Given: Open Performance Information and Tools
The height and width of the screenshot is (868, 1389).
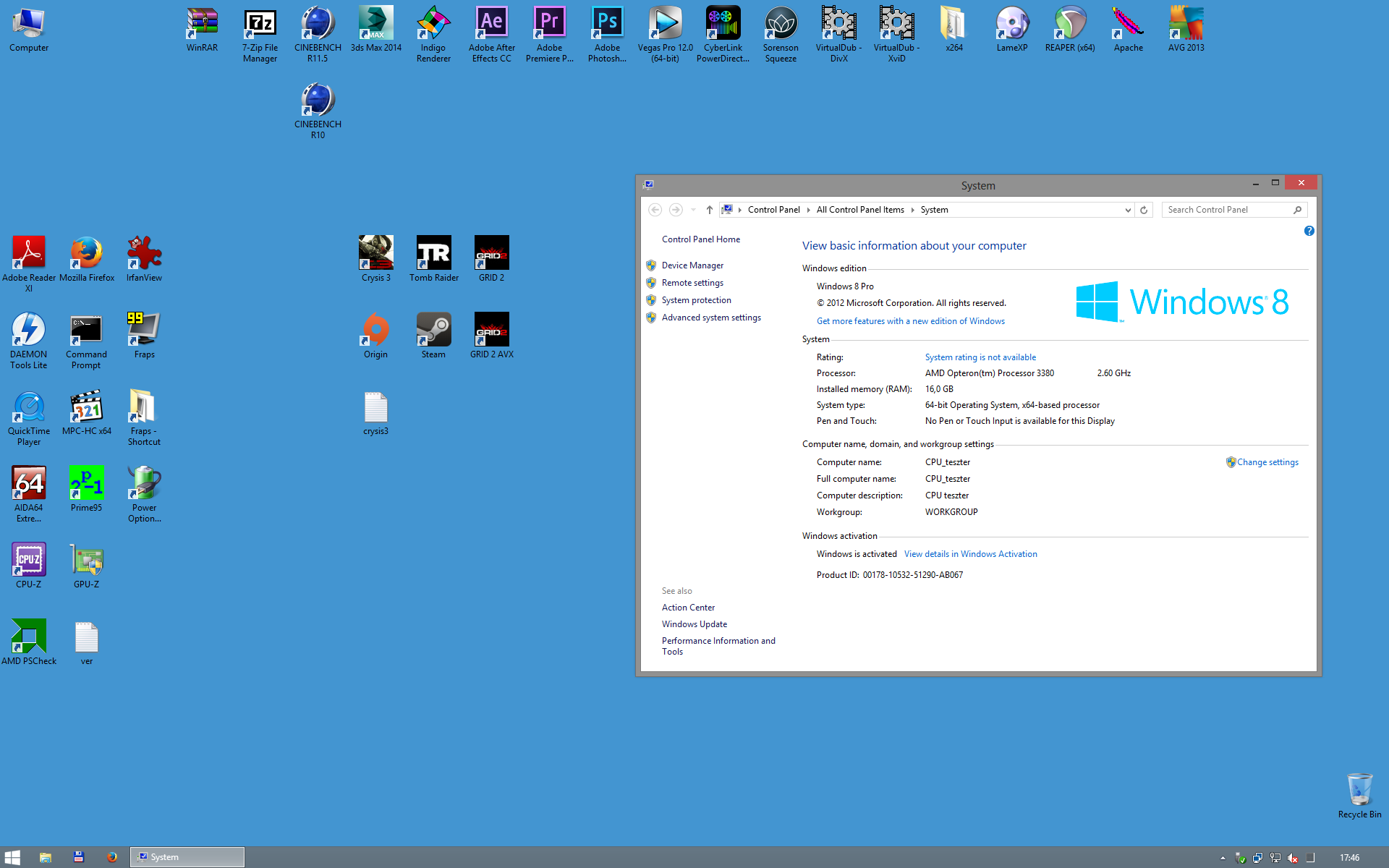Looking at the screenshot, I should coord(718,646).
